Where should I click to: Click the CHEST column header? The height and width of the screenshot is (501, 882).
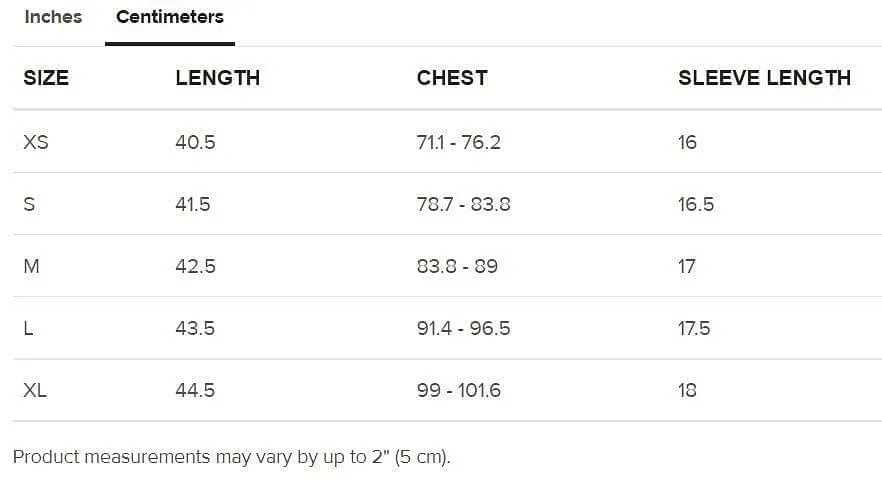coord(452,78)
